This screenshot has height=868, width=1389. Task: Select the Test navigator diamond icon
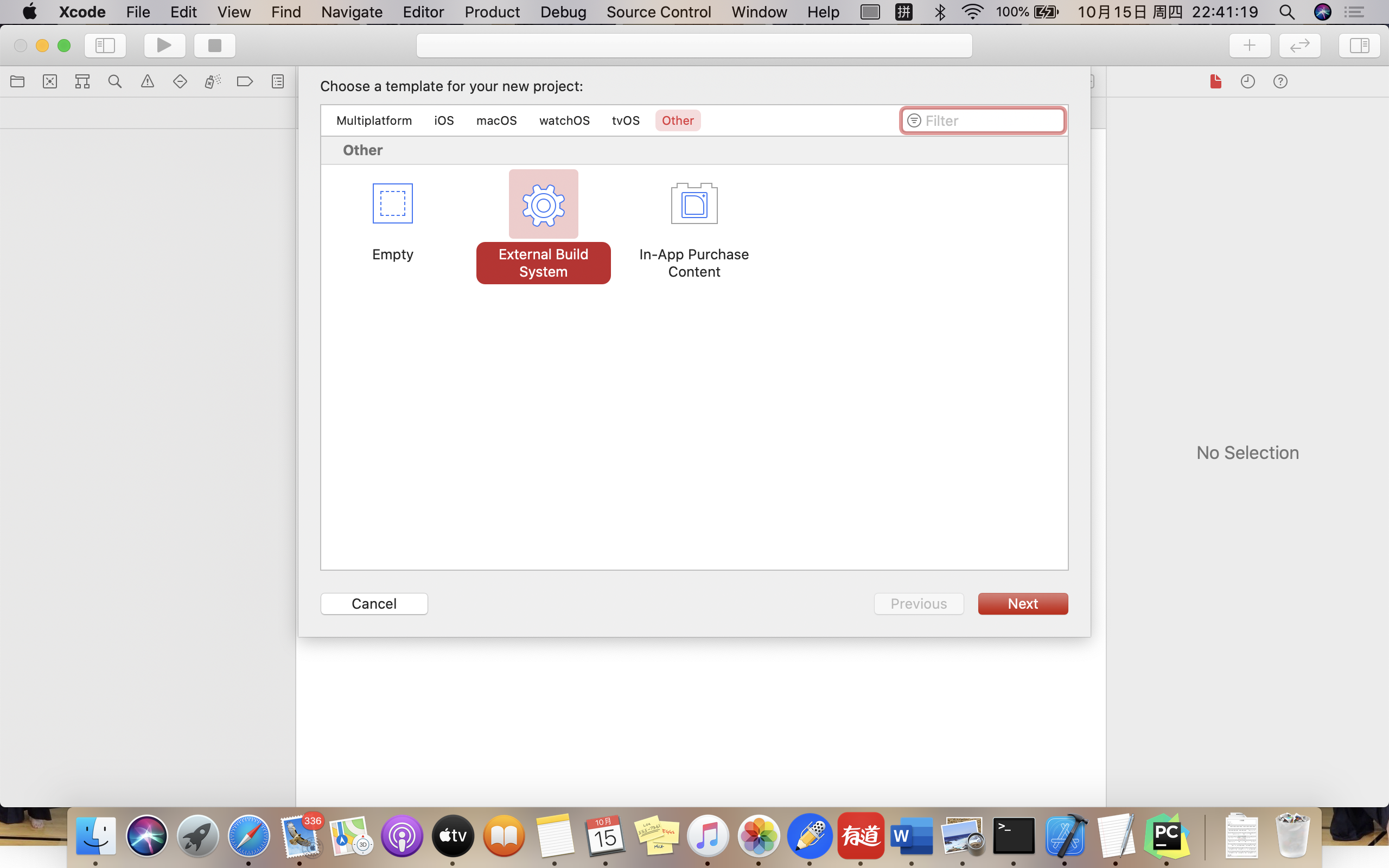(180, 81)
